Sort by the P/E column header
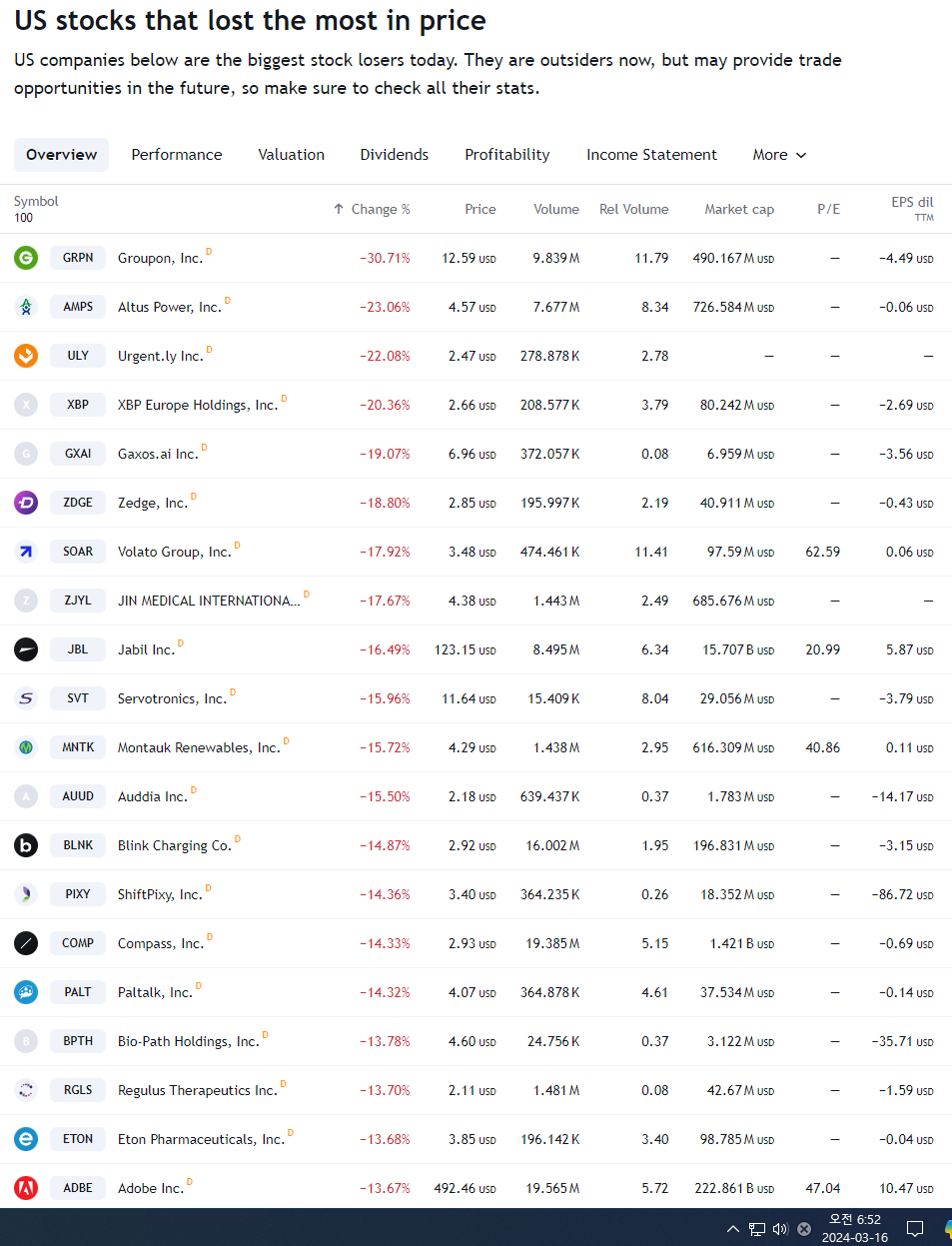The width and height of the screenshot is (952, 1246). click(x=829, y=209)
